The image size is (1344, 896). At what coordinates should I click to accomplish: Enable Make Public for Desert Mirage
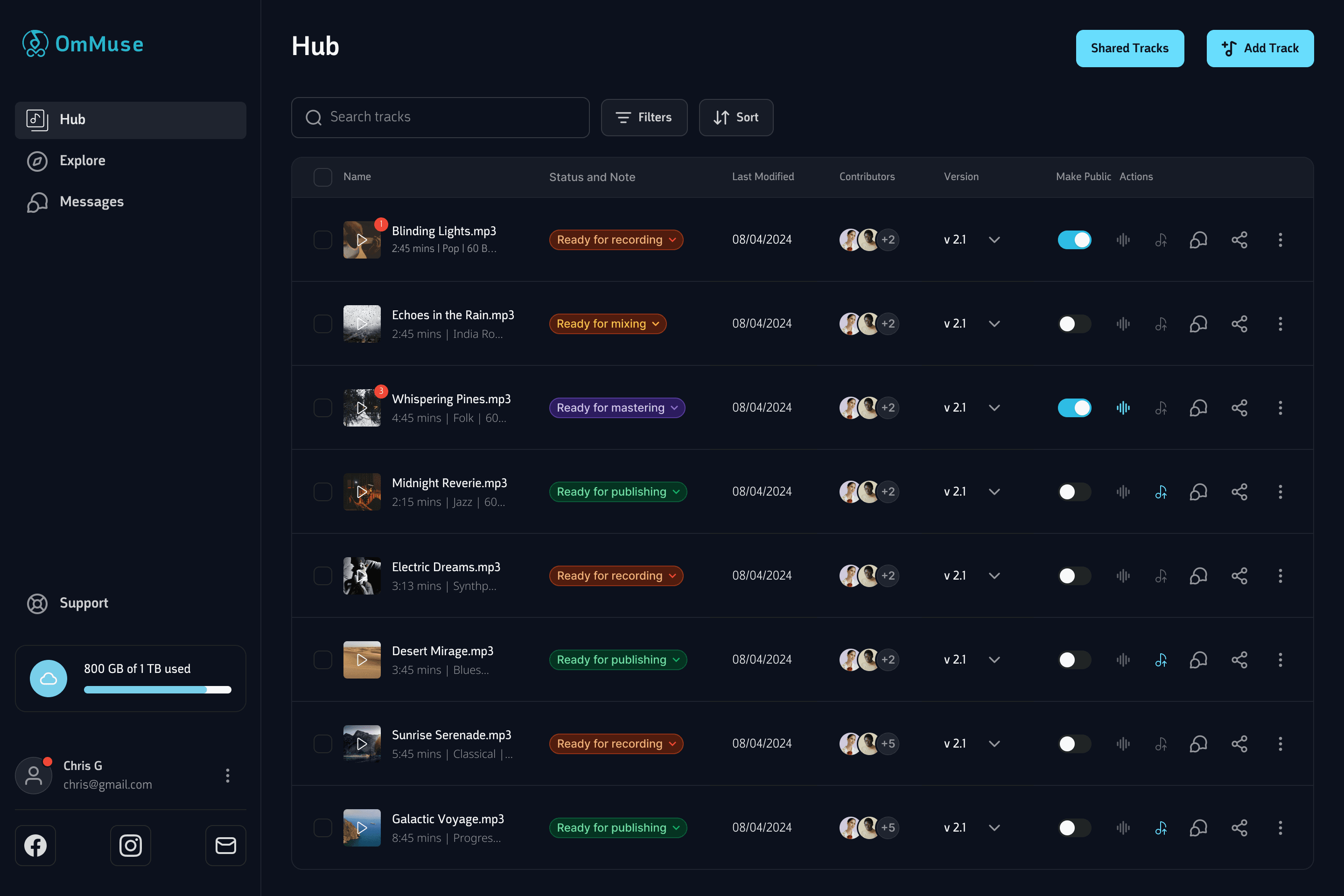(x=1074, y=659)
